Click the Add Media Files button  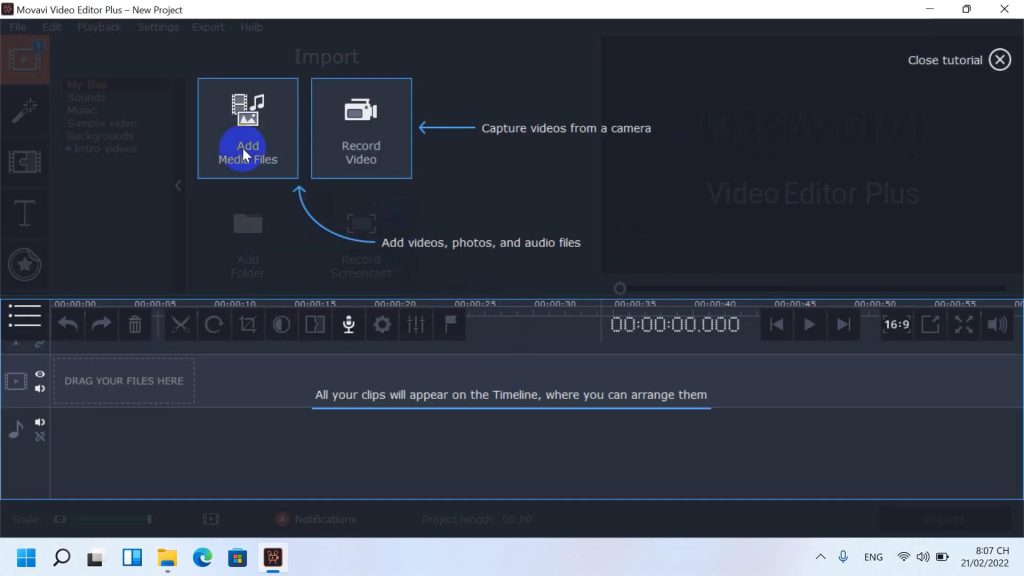click(x=247, y=127)
